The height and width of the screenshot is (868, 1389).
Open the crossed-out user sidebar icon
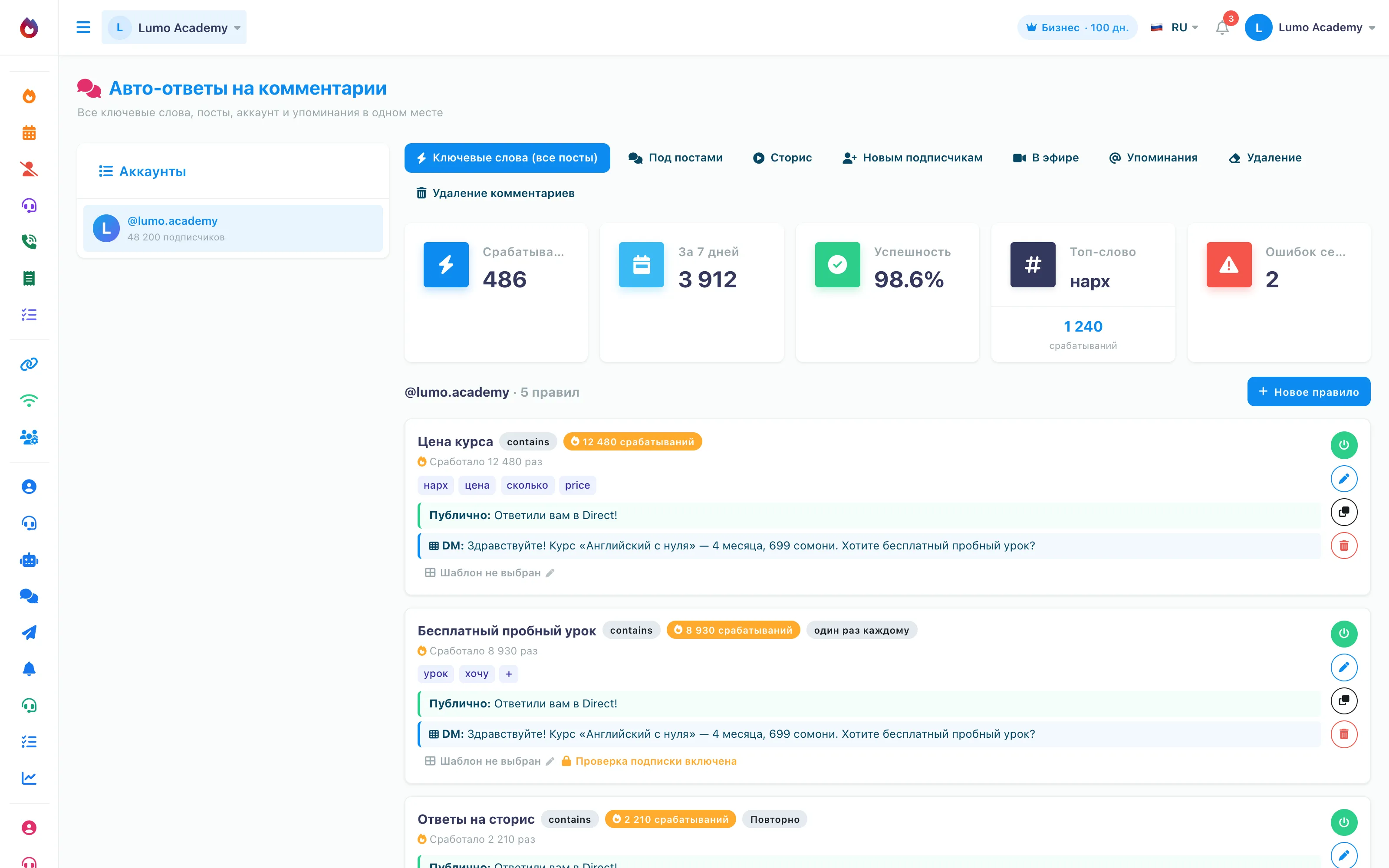pyautogui.click(x=29, y=169)
